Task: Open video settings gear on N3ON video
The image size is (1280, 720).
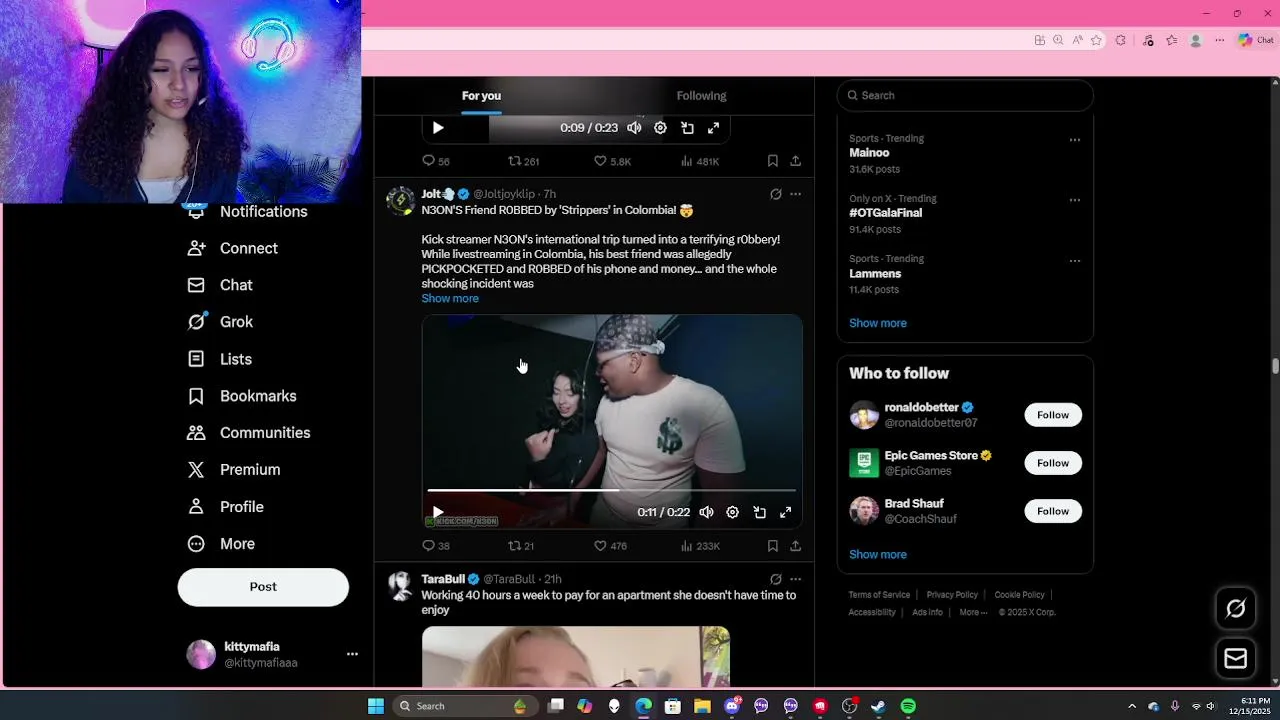Action: tap(732, 512)
